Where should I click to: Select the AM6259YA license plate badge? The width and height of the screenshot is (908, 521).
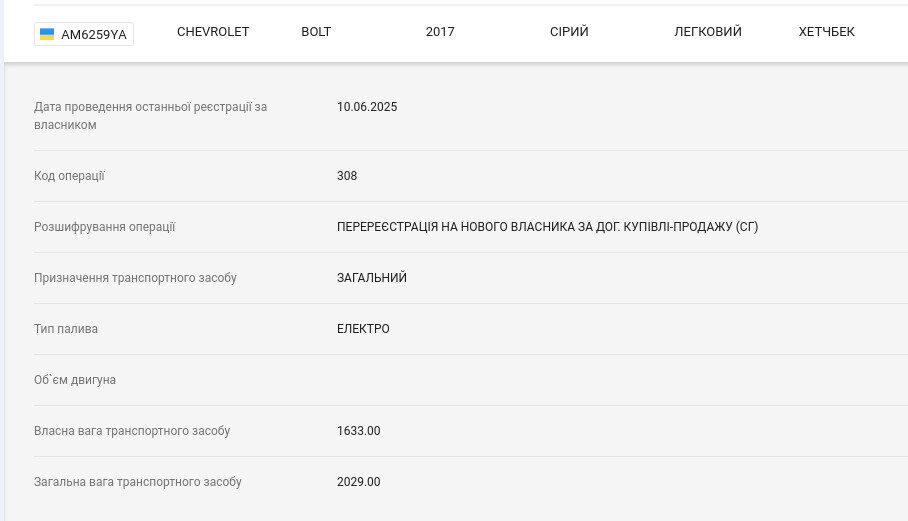[x=84, y=34]
